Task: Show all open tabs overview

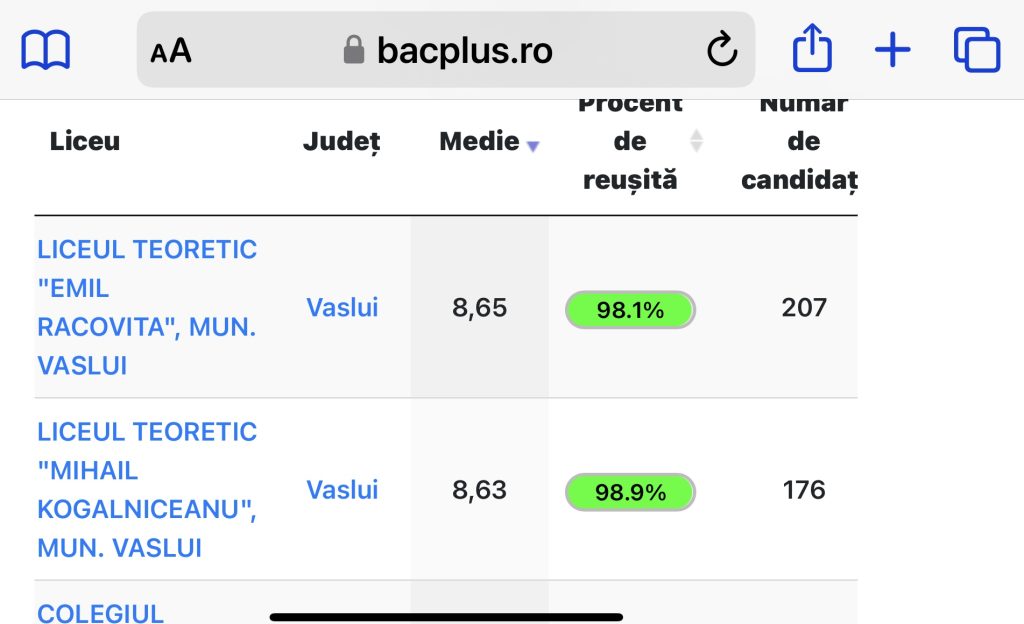Action: 976,49
